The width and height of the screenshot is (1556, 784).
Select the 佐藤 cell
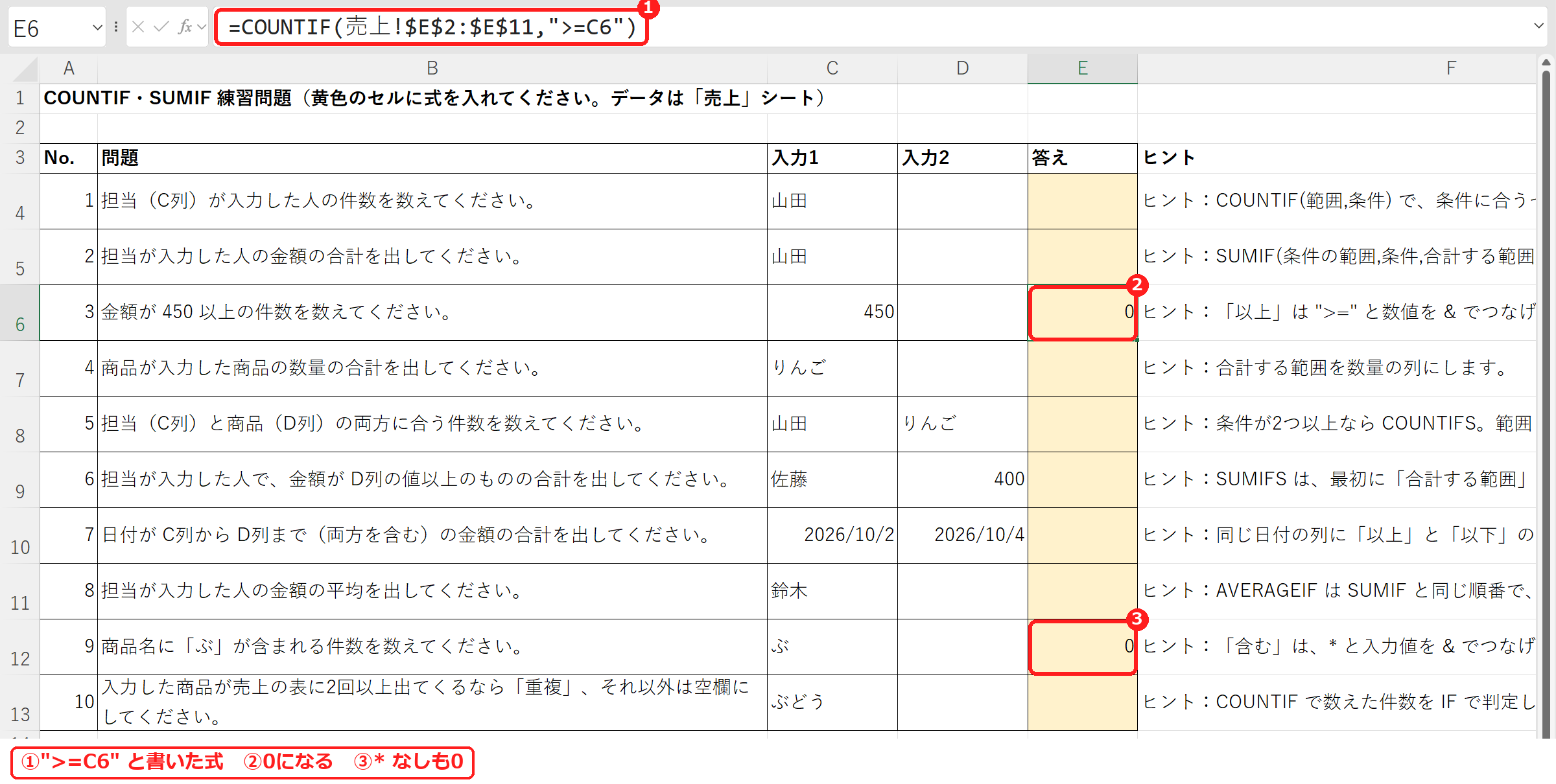[832, 480]
